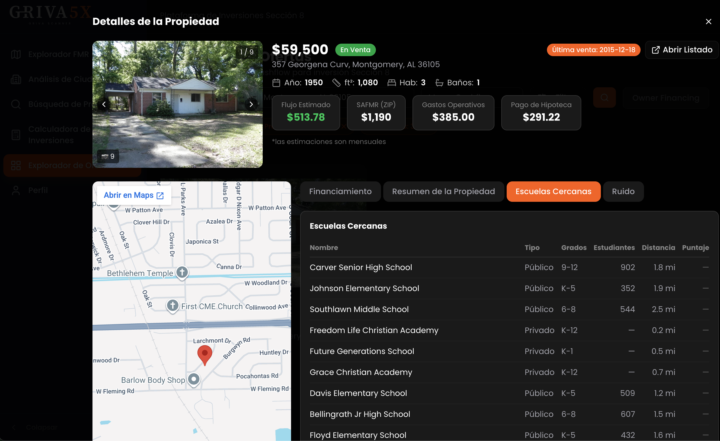Open Abrir en Maps link
Screen dimensions: 720x441
pos(133,195)
